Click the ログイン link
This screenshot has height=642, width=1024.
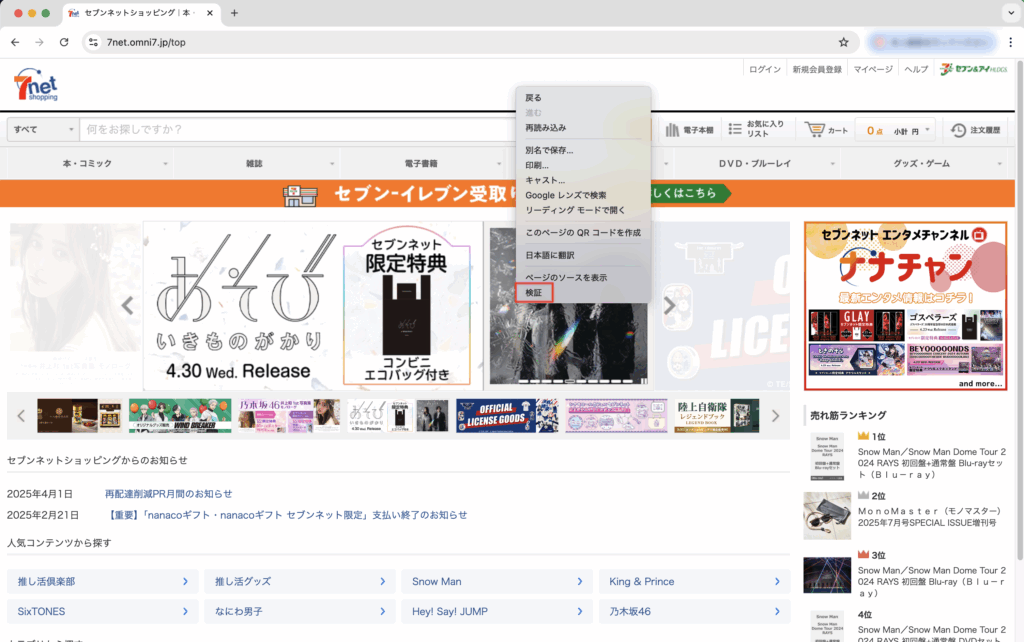pyautogui.click(x=765, y=69)
